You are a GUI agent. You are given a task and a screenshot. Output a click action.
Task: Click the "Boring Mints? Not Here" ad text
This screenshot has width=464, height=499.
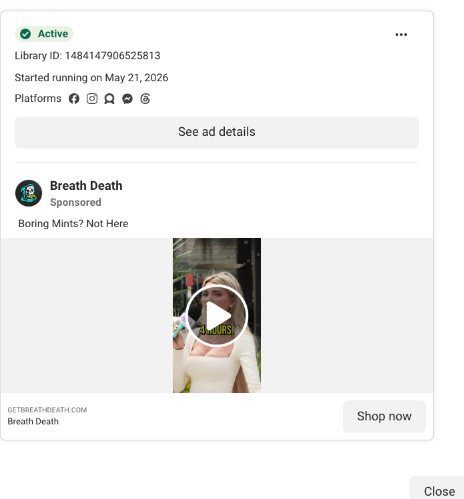tap(73, 223)
